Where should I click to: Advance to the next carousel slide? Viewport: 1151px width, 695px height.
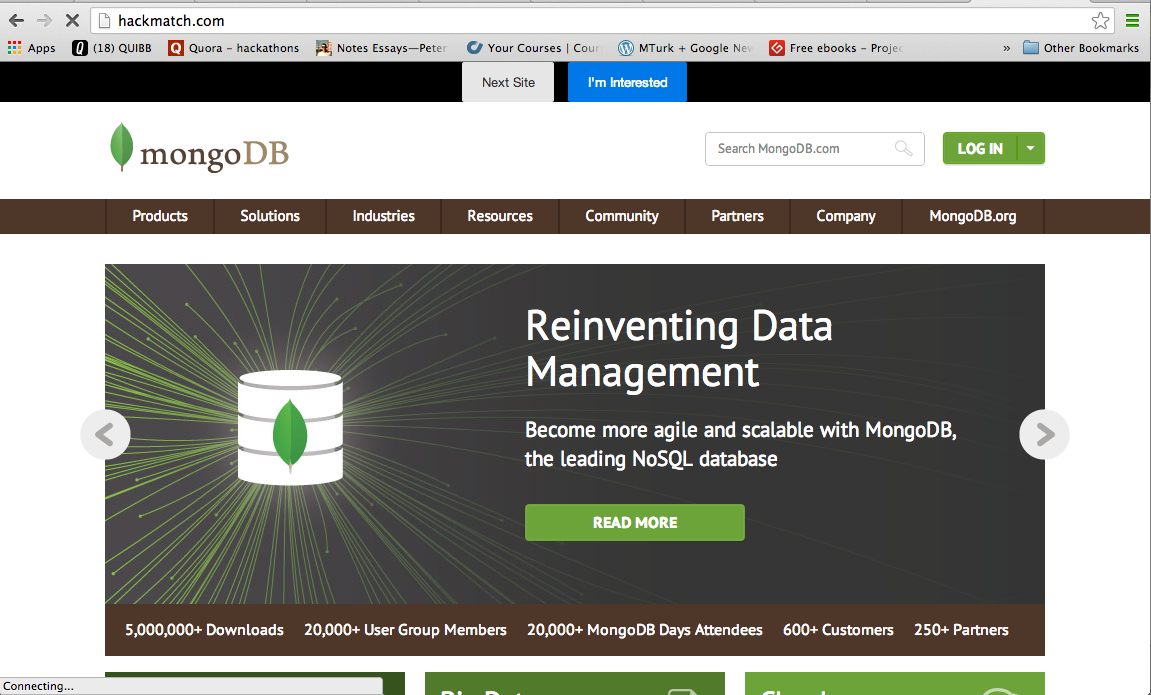pos(1044,434)
